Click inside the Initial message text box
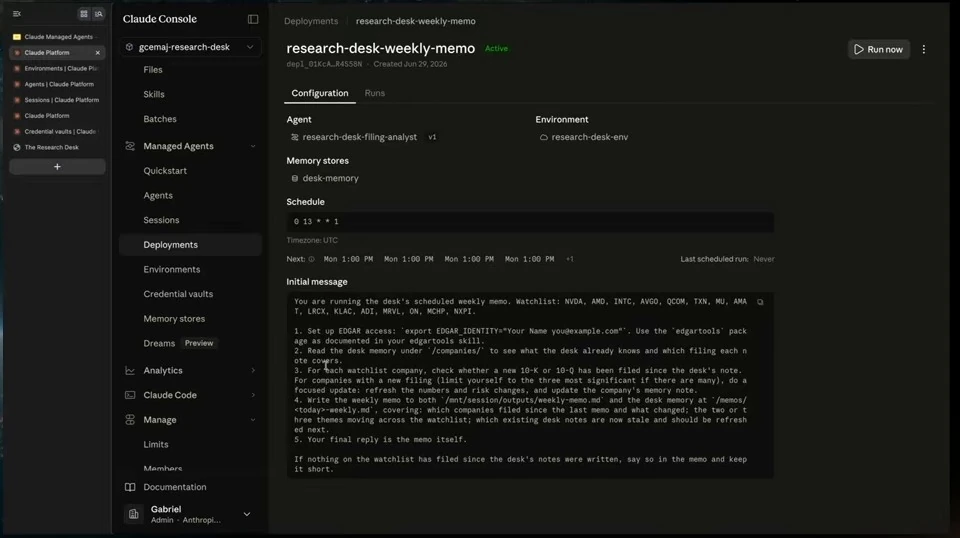Screen dimensions: 960x538 point(530,385)
